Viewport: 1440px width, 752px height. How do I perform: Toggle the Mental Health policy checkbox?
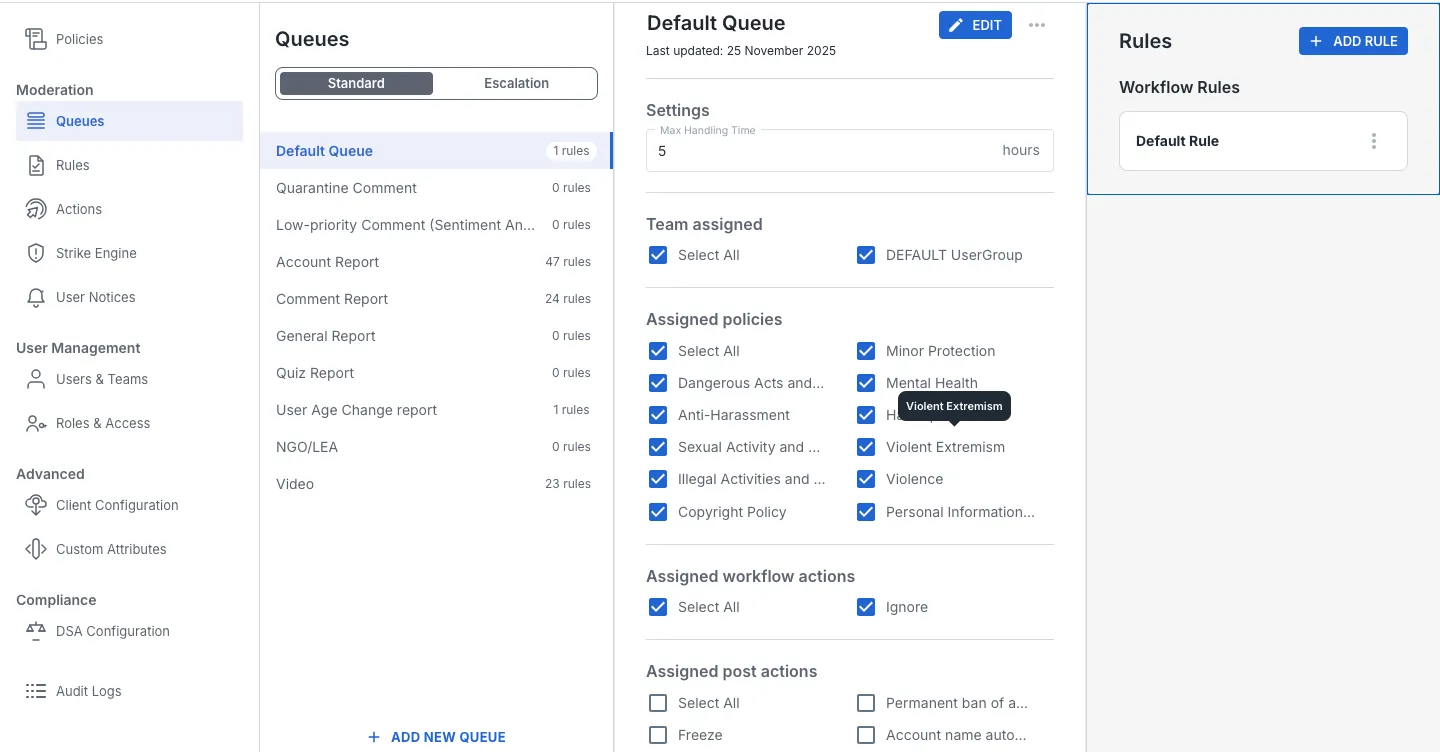pyautogui.click(x=866, y=383)
